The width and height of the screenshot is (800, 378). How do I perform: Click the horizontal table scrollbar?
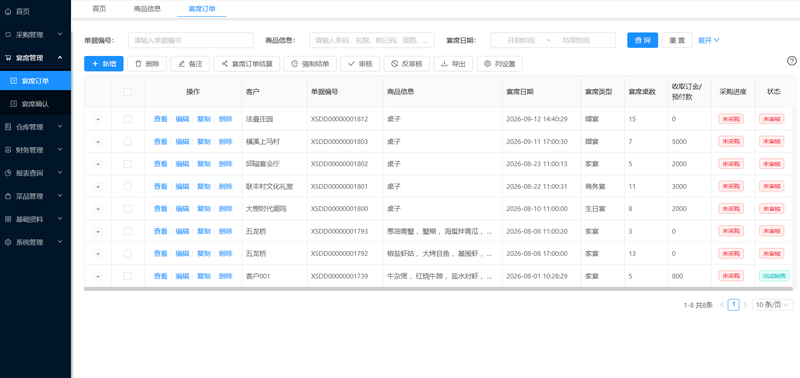click(438, 289)
